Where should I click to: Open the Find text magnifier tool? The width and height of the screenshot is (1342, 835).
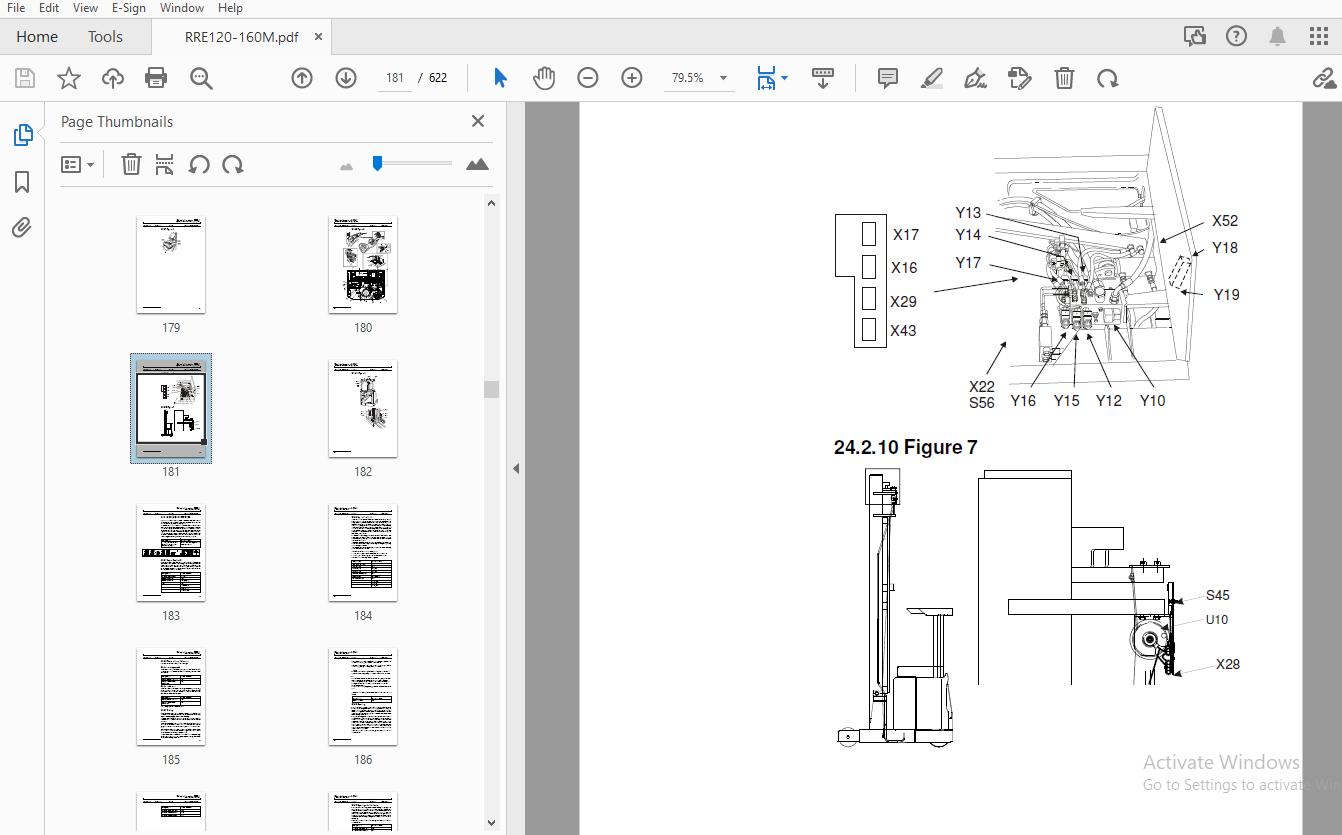[202, 78]
